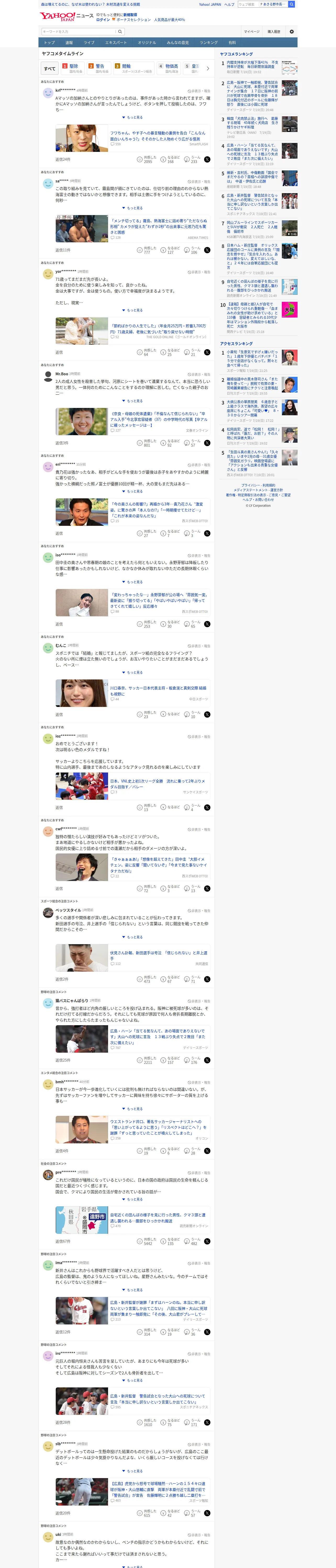The image size is (336, 1568).
Task: React うーん on yor's comment
Action: coord(193,353)
